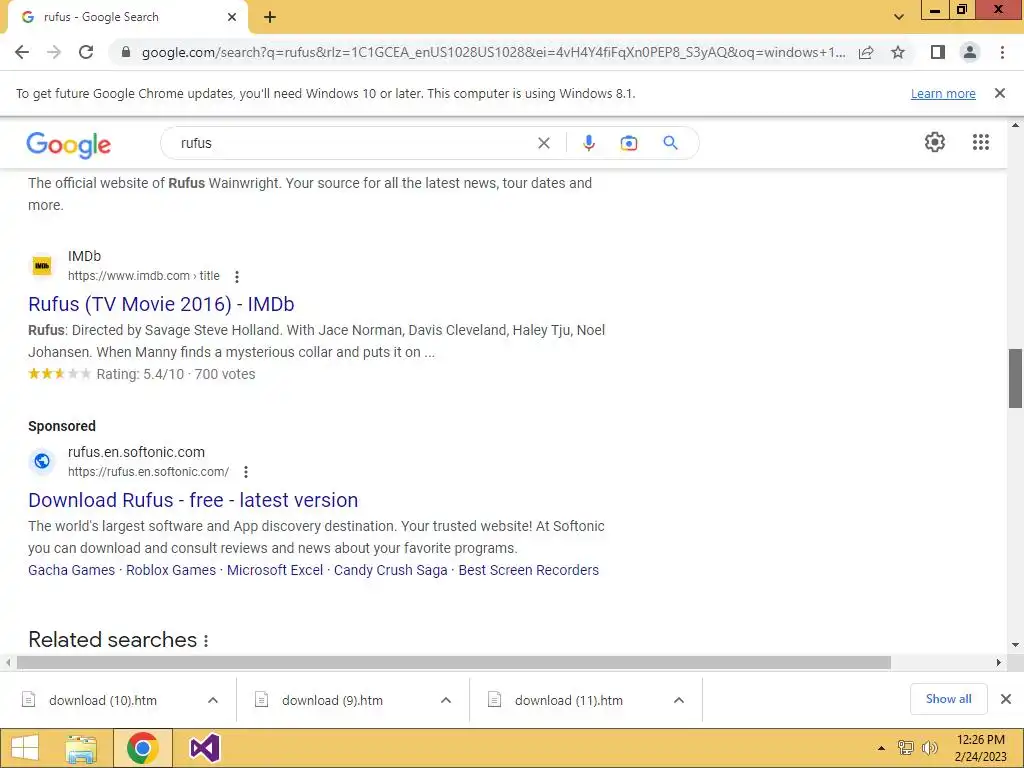Open more options for the IMDb result
The height and width of the screenshot is (768, 1024).
coord(237,277)
